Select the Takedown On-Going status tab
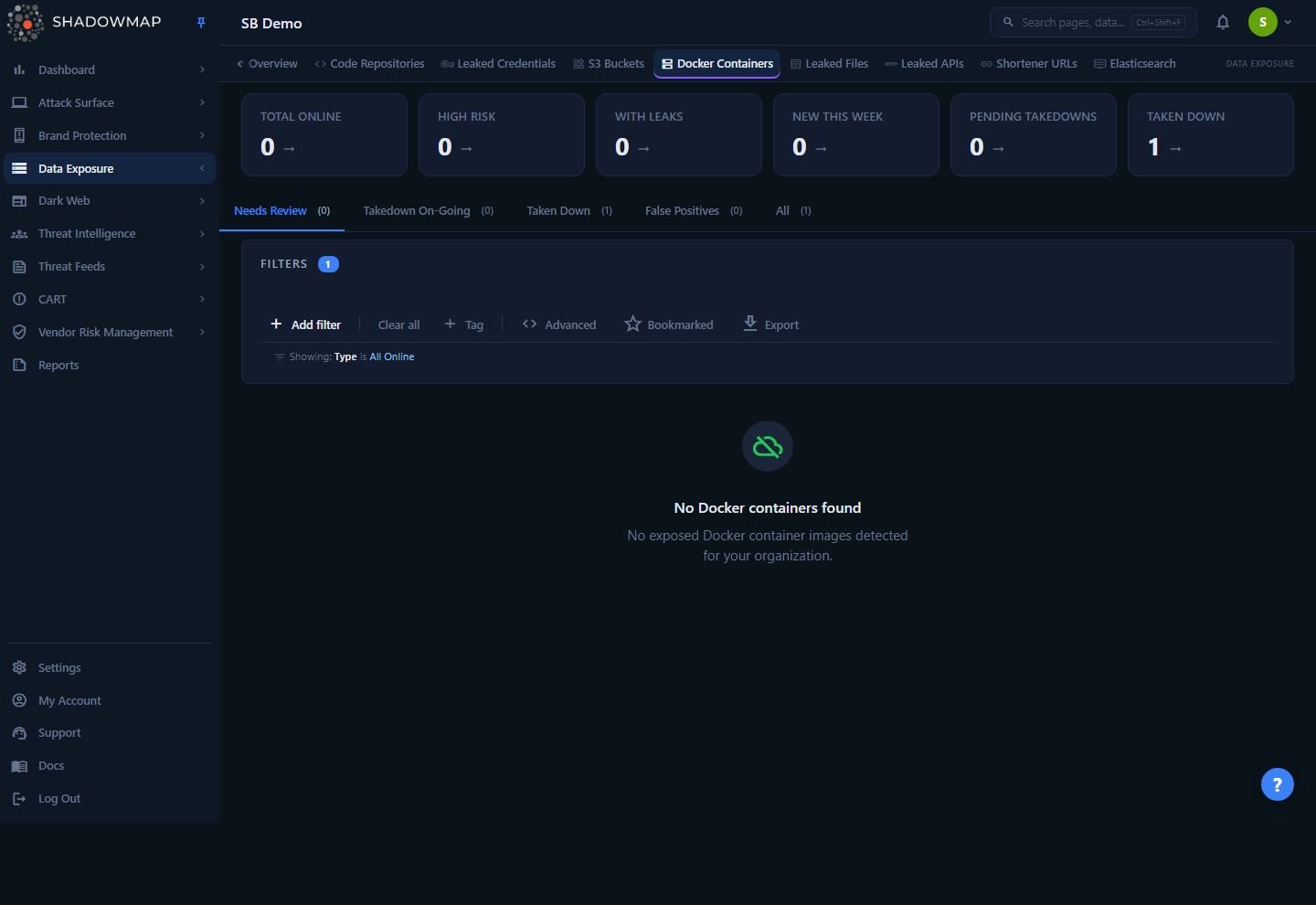This screenshot has height=905, width=1316. [x=428, y=211]
